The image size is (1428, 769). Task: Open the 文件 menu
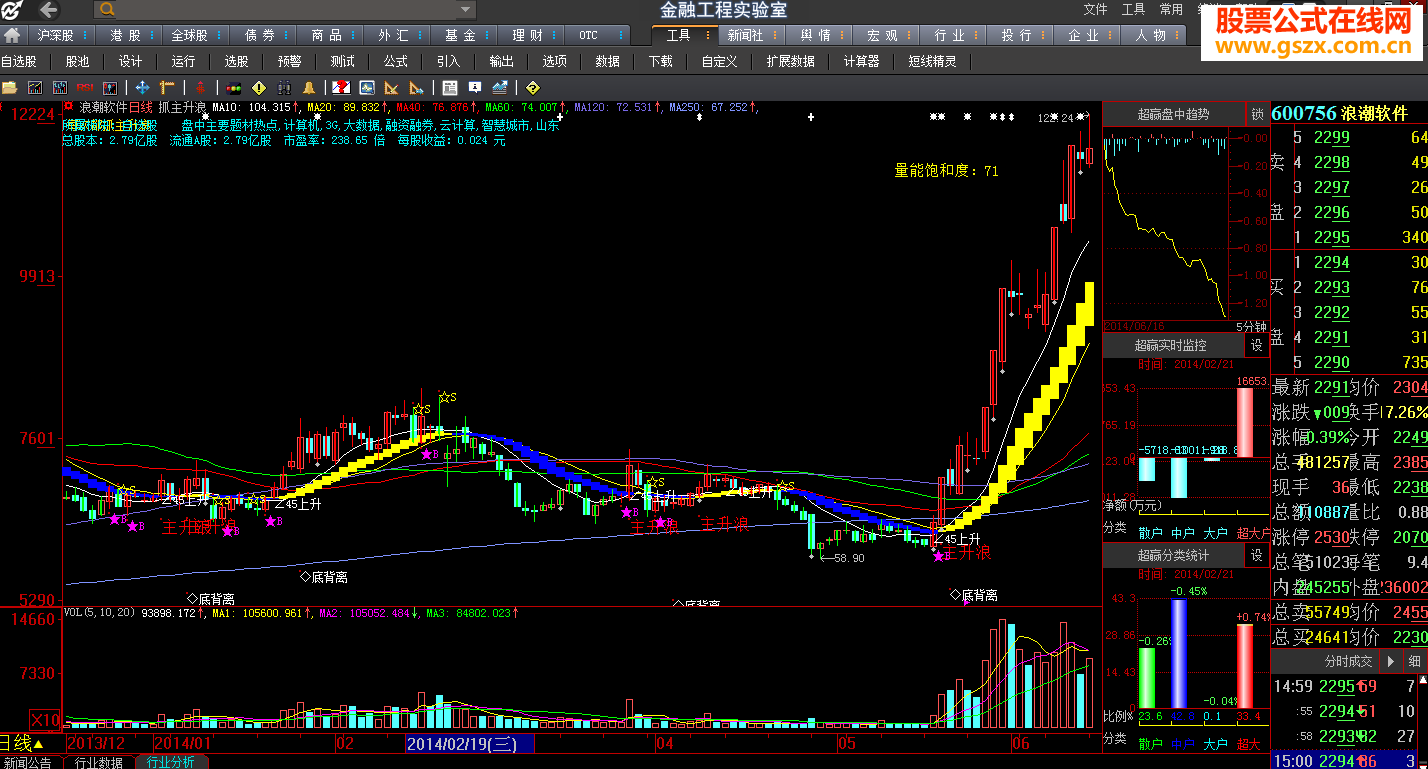[1096, 9]
